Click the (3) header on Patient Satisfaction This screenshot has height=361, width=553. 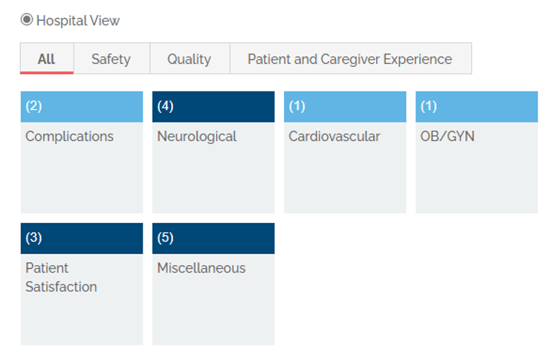point(82,238)
